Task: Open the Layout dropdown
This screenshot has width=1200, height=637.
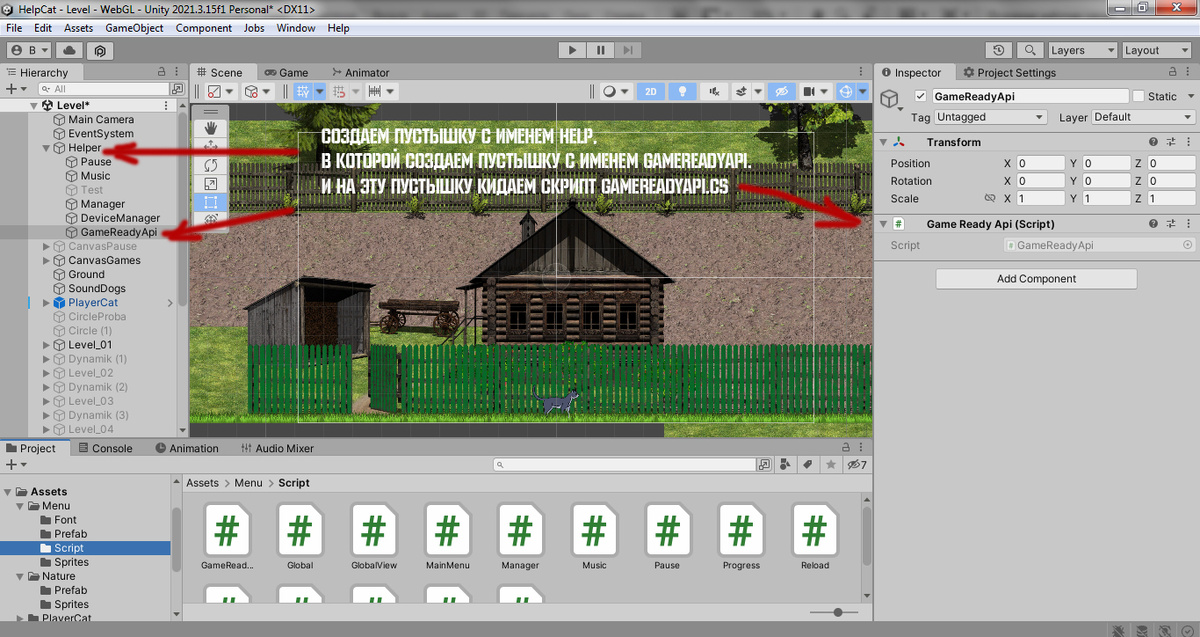Action: point(1156,50)
